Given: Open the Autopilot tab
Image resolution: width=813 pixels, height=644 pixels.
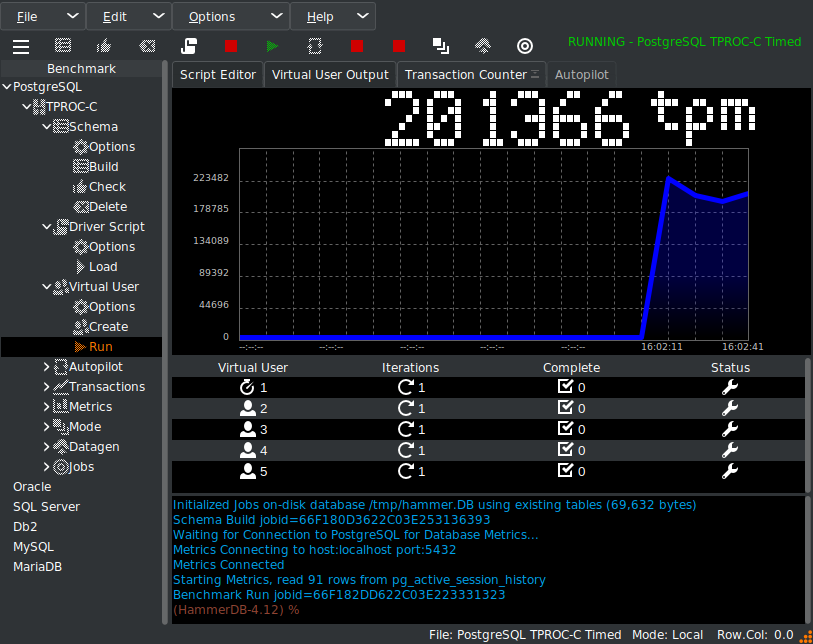Looking at the screenshot, I should (581, 75).
